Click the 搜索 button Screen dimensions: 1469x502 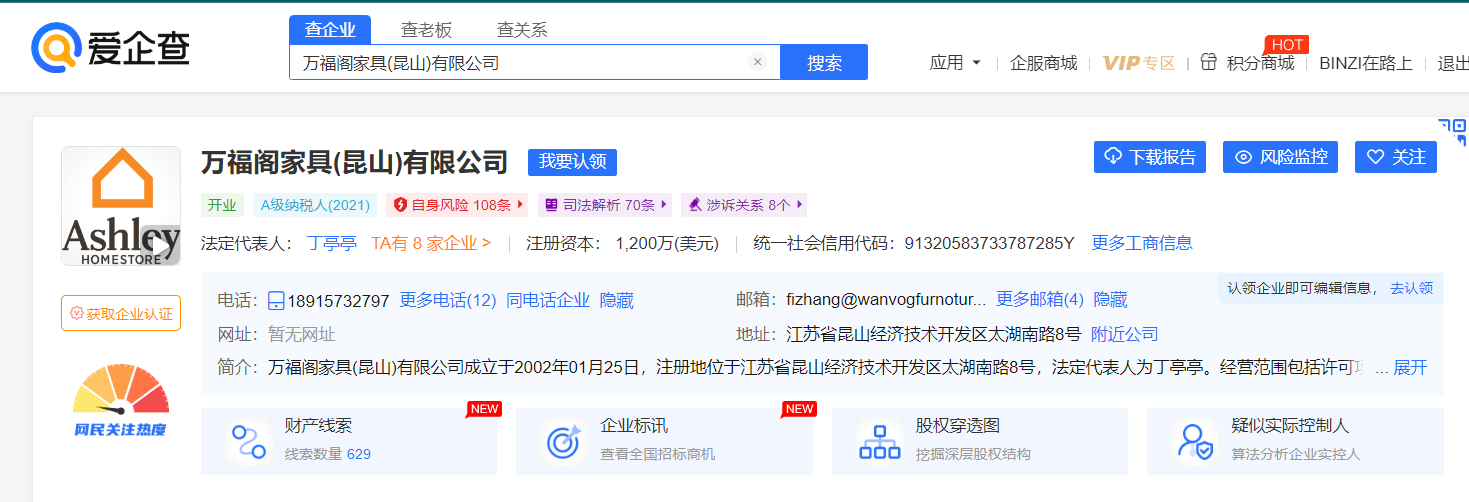click(x=824, y=62)
